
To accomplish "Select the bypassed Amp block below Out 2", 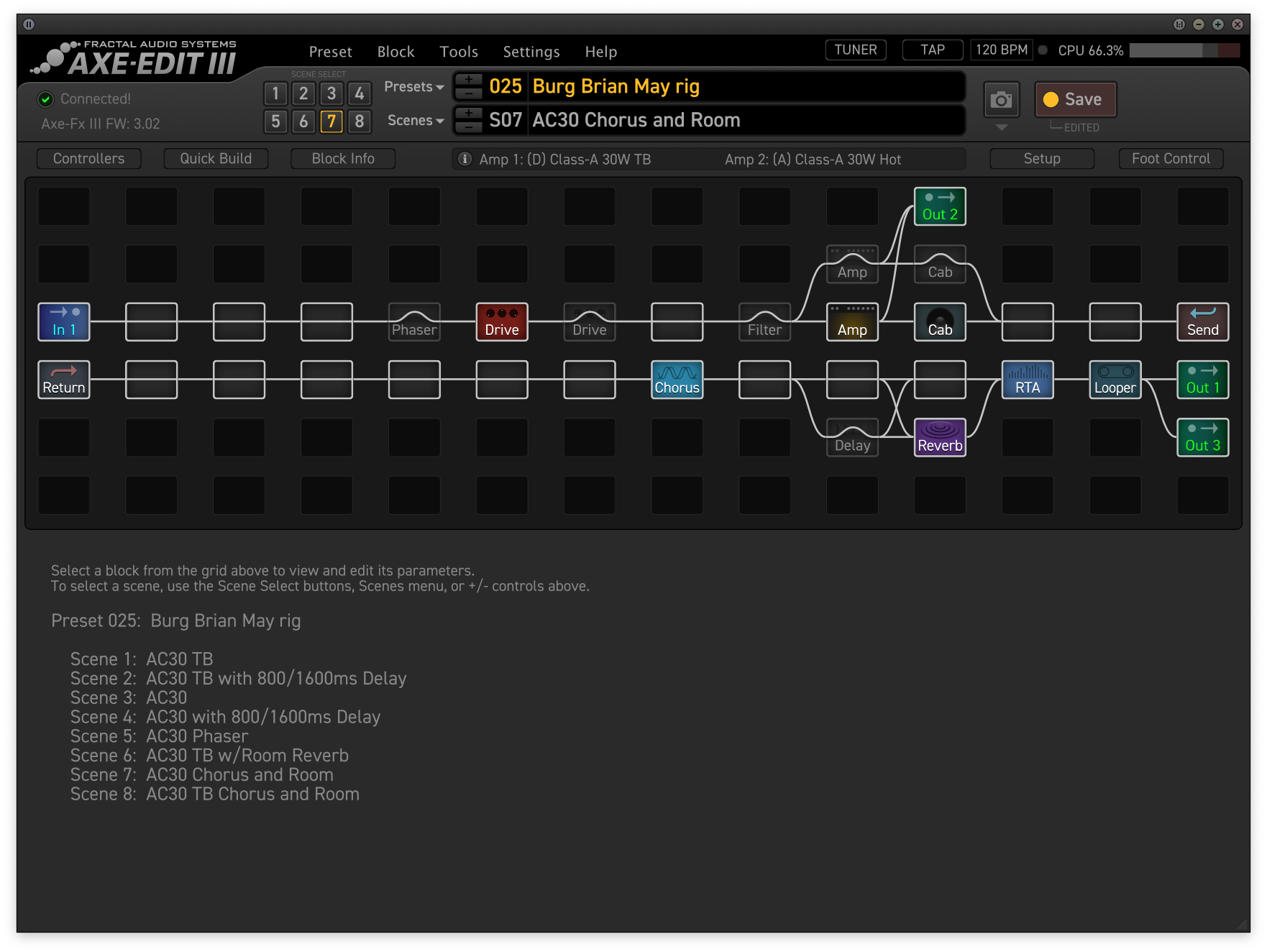I will [x=852, y=264].
